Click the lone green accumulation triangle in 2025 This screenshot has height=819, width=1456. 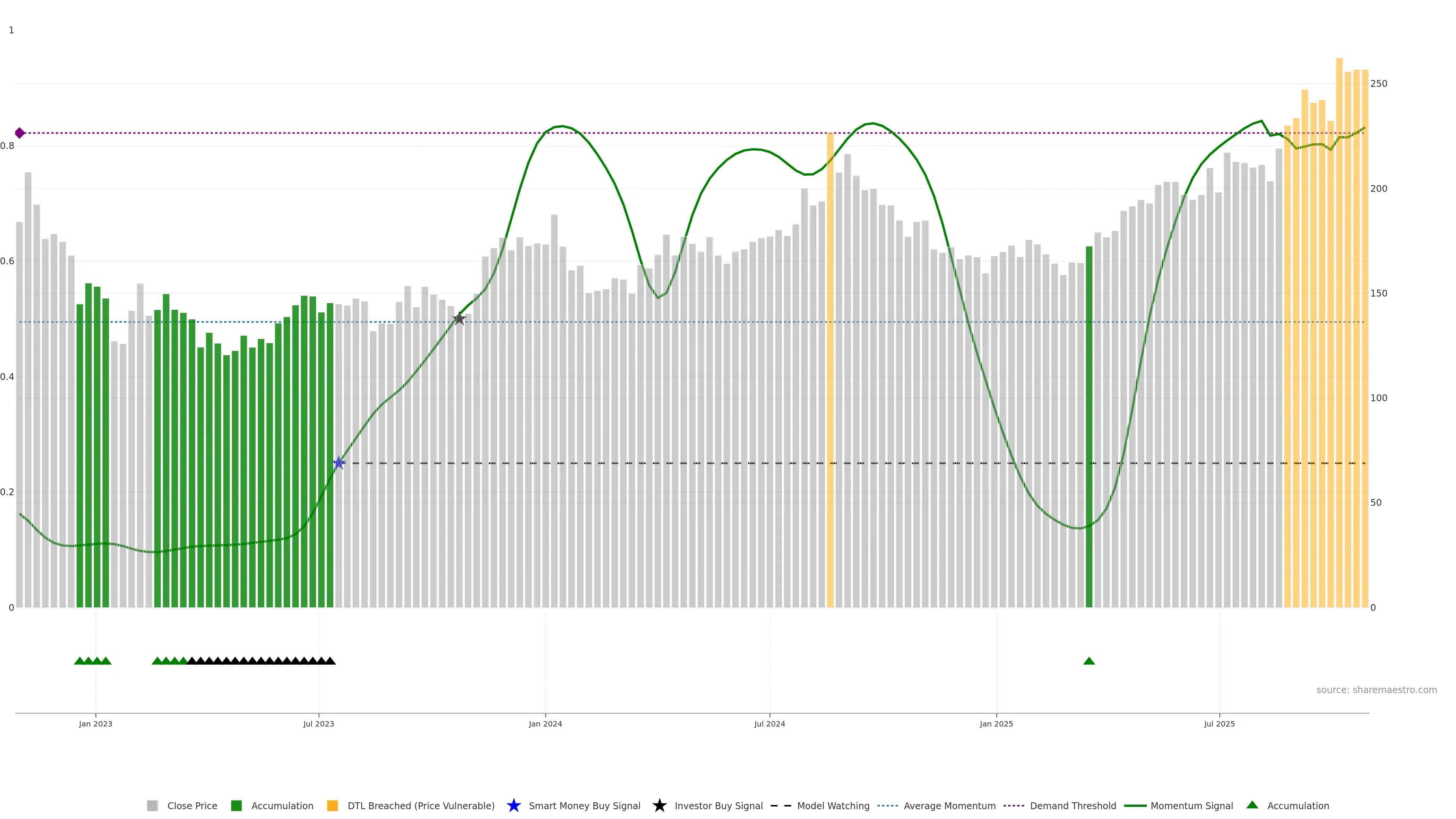[x=1089, y=661]
